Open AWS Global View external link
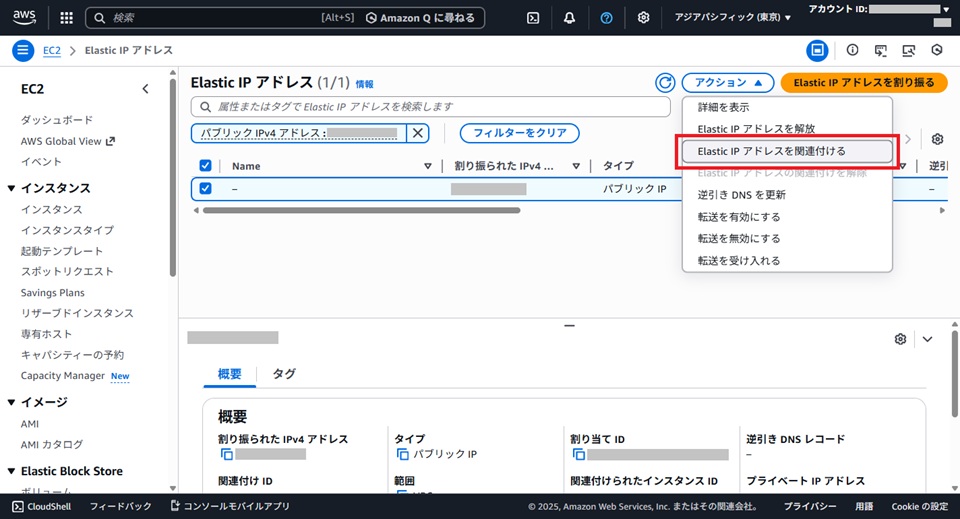Image resolution: width=960 pixels, height=519 pixels. pyautogui.click(x=67, y=141)
